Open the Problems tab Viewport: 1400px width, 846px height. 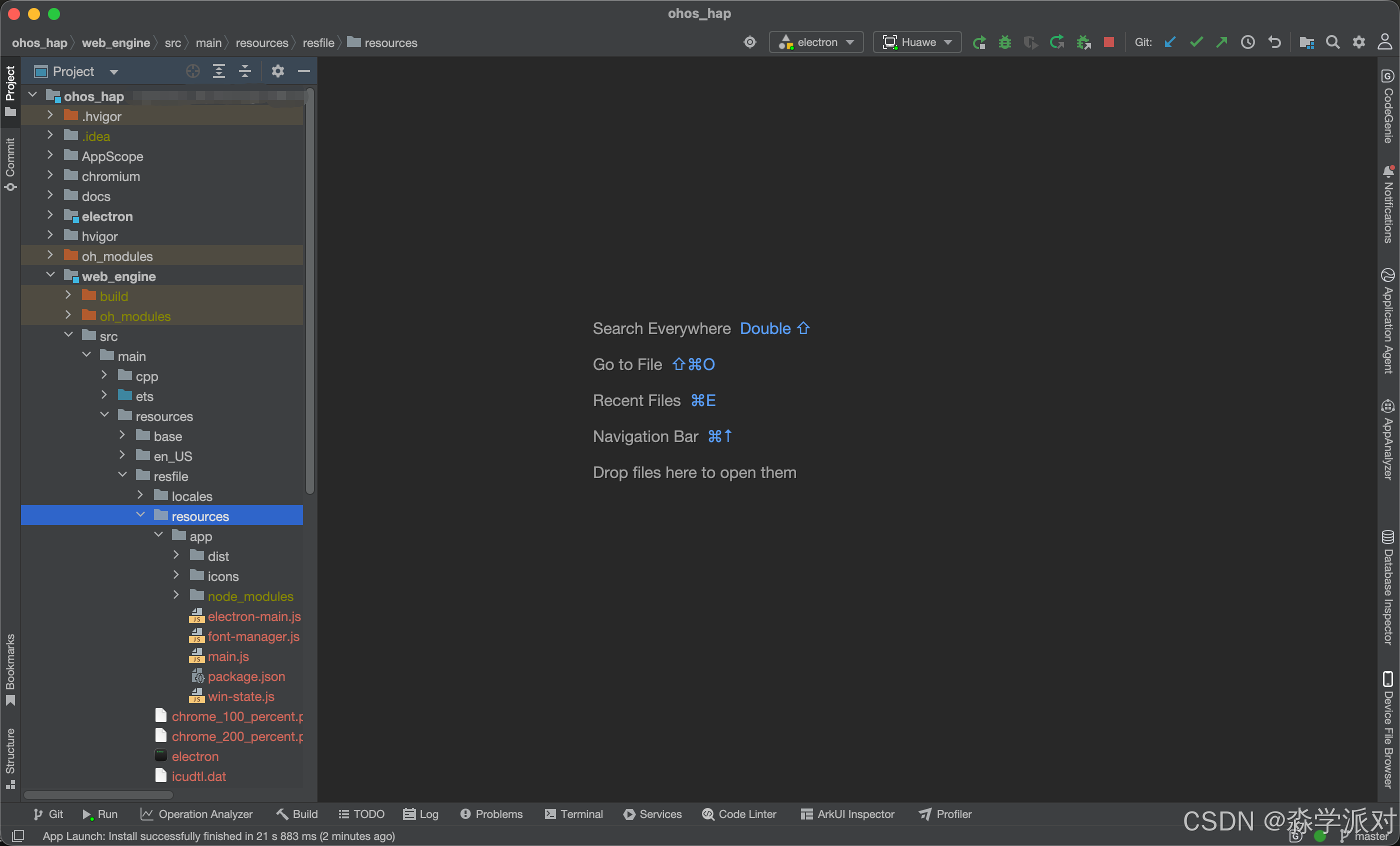(x=491, y=814)
